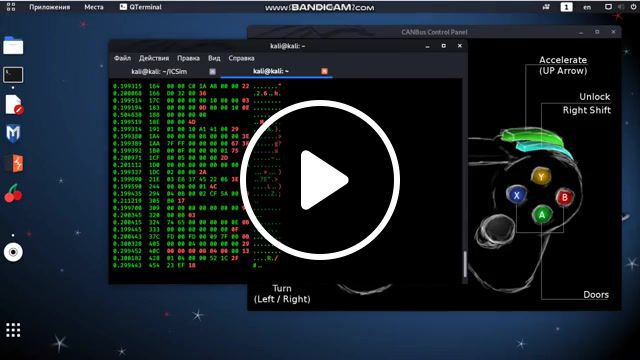Viewport: 640px width, 360px height.
Task: Select workspace 1 indicator
Action: 566,7
